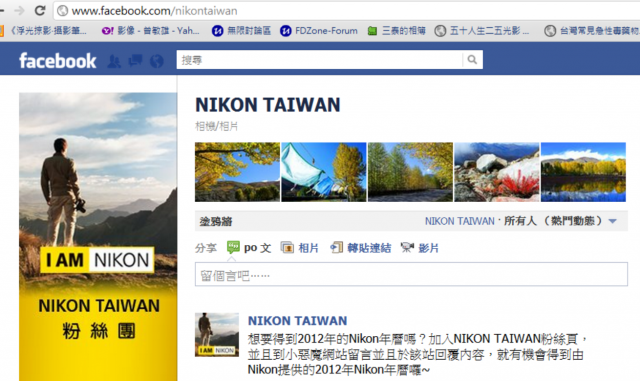The image size is (640, 381).
Task: Click the 影片 video camera icon
Action: tap(407, 247)
